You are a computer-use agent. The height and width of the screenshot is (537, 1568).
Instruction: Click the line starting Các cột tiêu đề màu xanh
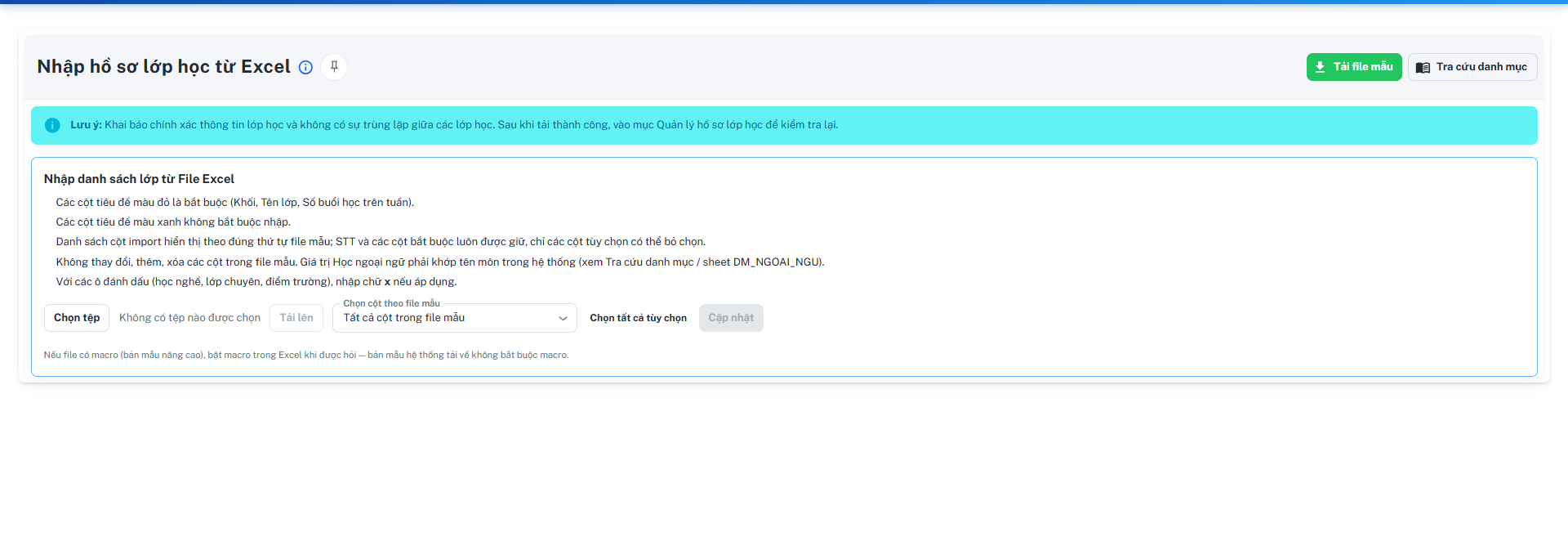coord(173,222)
